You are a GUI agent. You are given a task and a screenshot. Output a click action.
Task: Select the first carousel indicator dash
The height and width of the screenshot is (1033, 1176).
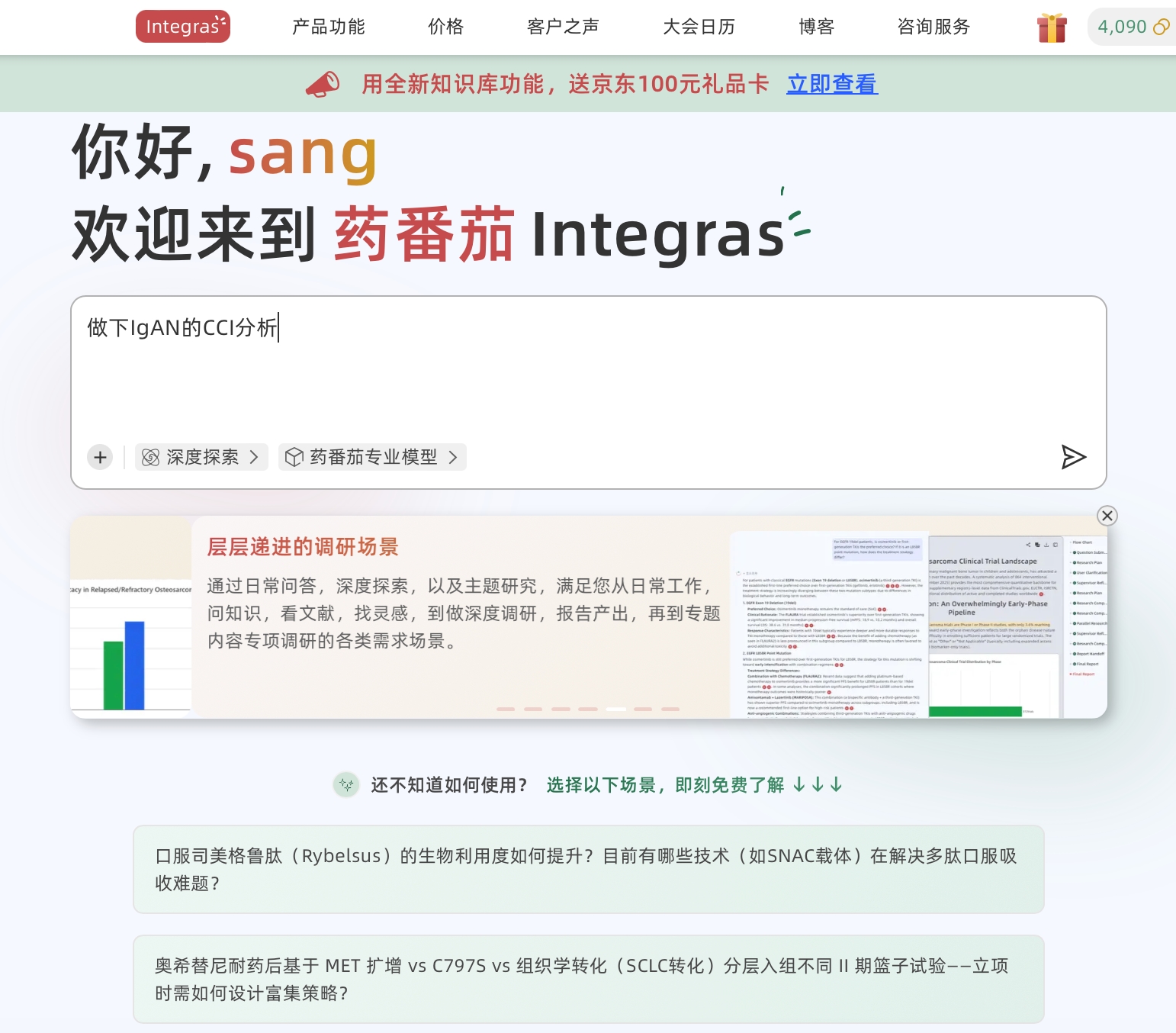pos(506,710)
